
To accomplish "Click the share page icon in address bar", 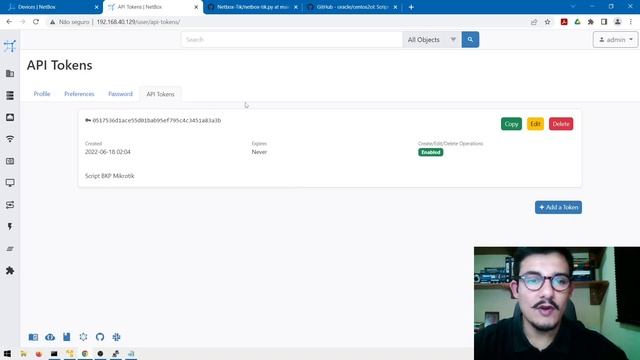I will [534, 22].
